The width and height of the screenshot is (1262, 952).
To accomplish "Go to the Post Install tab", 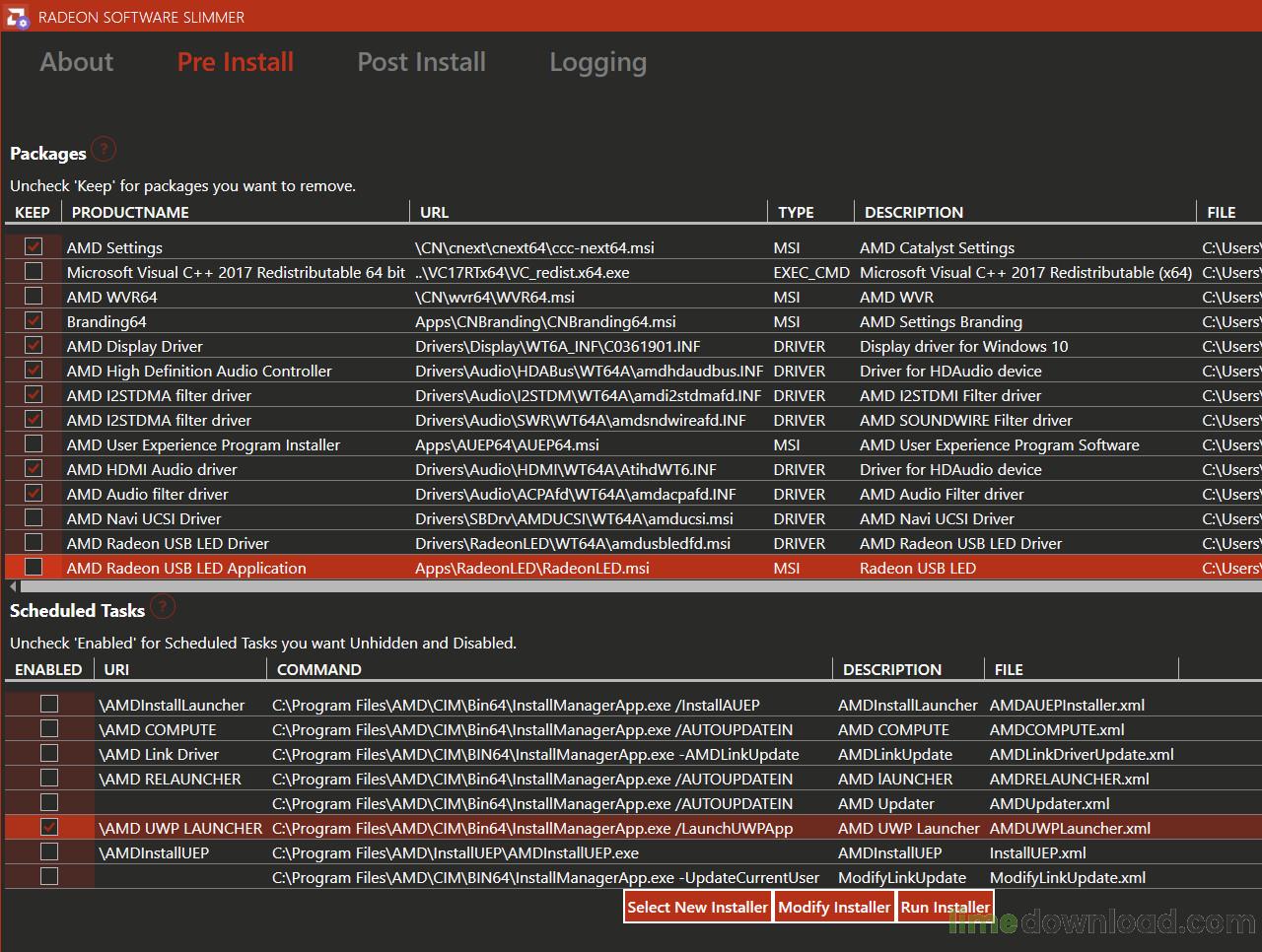I will (x=421, y=62).
